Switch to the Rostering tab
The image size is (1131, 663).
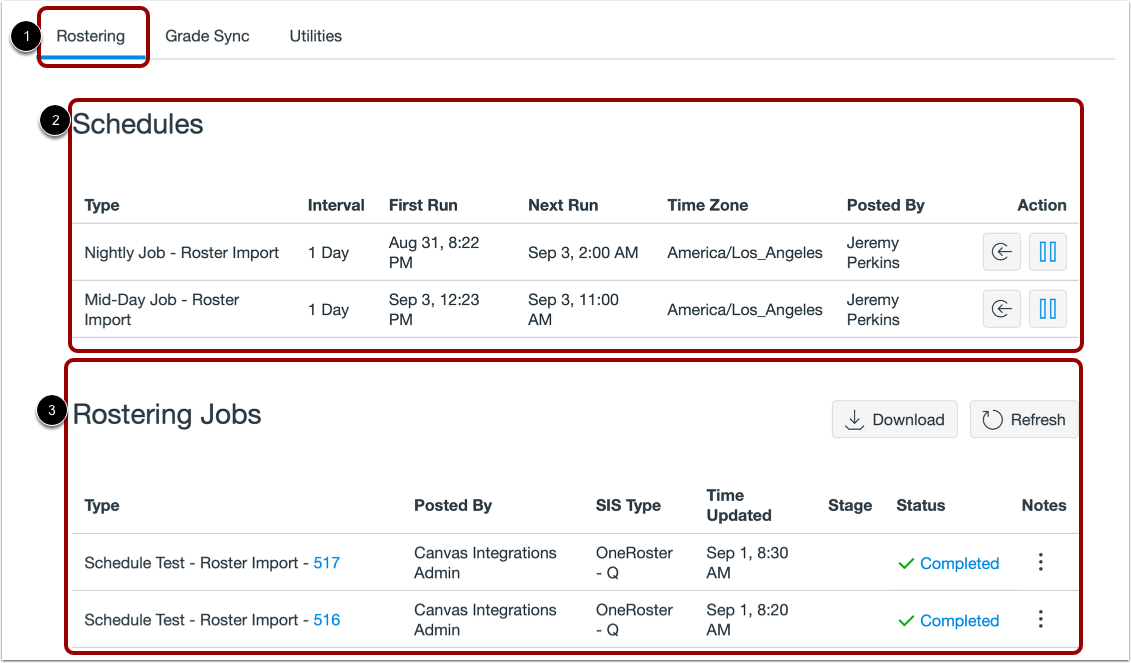tap(91, 36)
